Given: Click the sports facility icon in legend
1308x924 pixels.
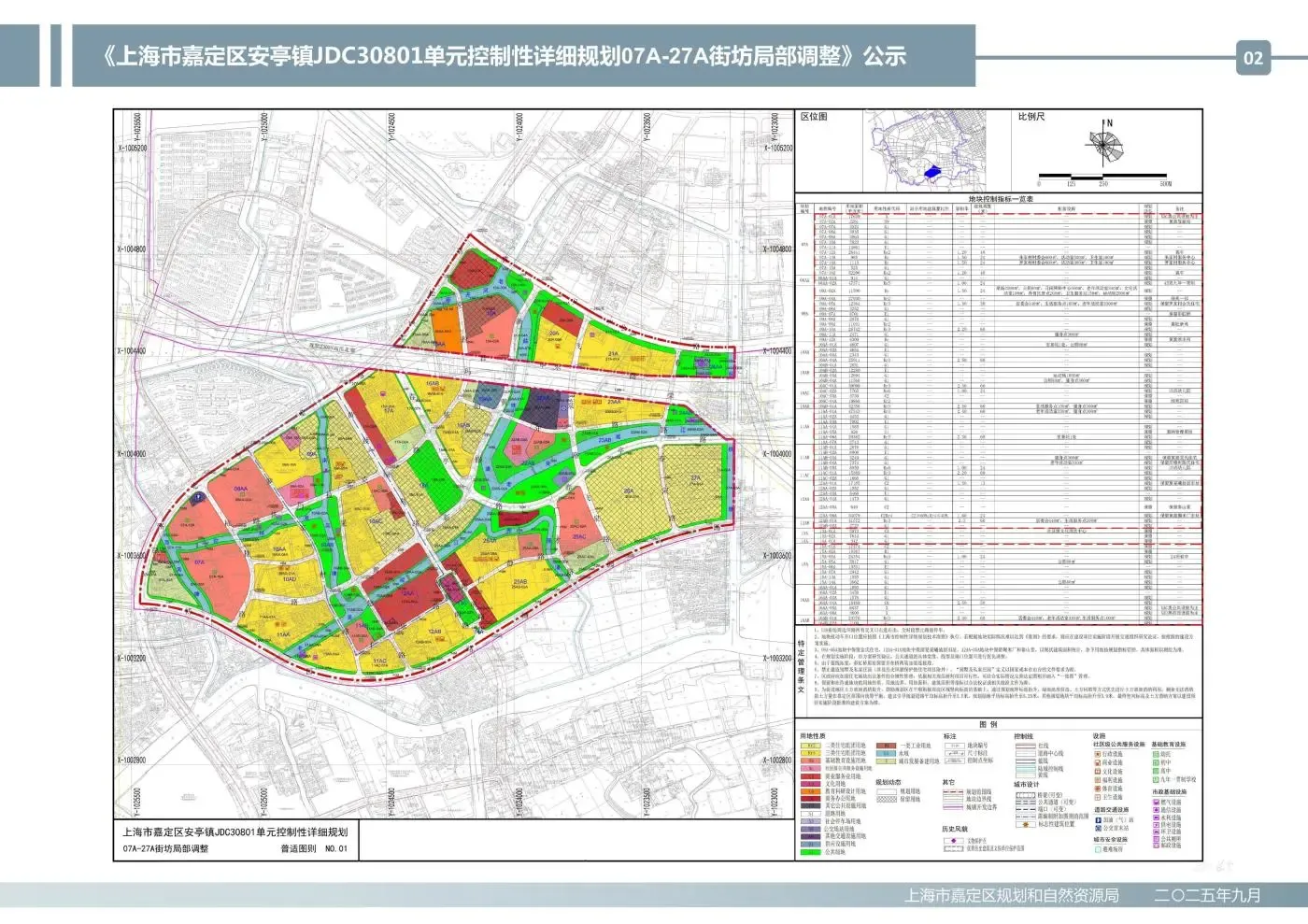Looking at the screenshot, I should 1098,789.
